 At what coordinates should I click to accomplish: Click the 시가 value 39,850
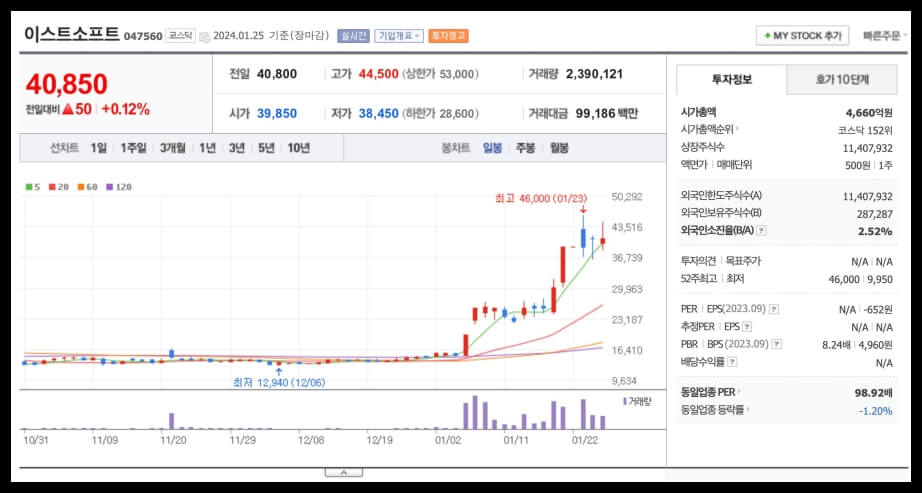coord(277,114)
